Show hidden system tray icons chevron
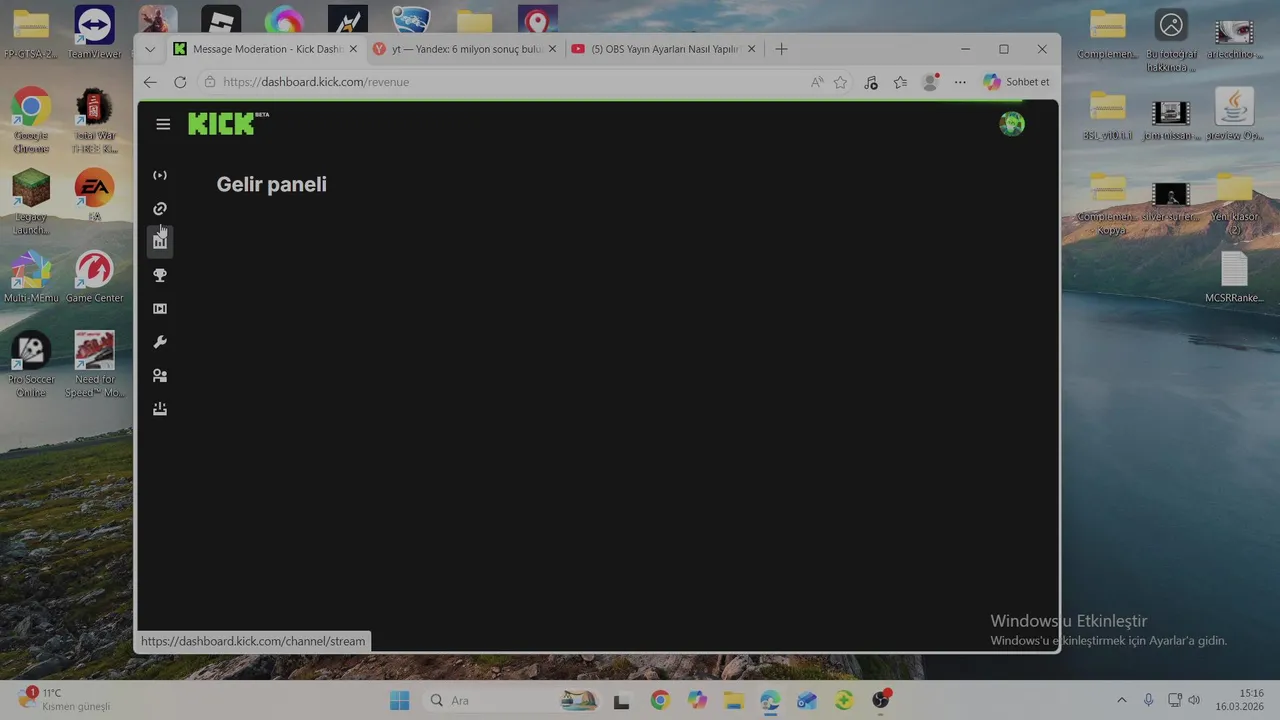 pyautogui.click(x=1121, y=700)
